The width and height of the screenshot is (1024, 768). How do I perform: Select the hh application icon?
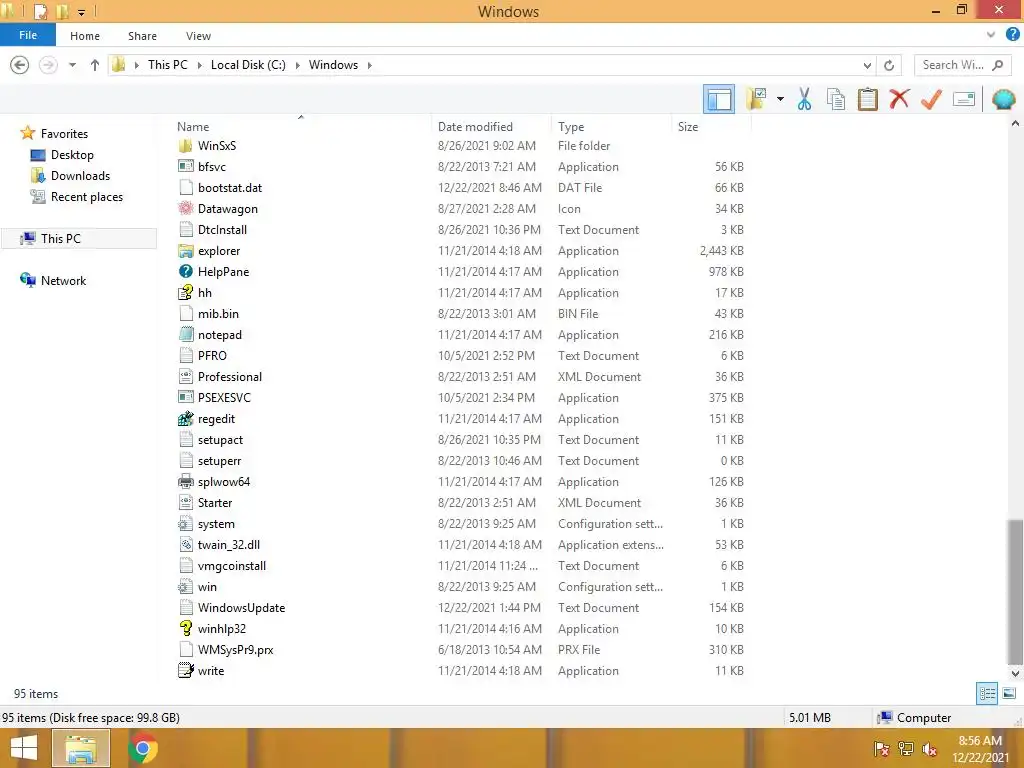point(185,293)
